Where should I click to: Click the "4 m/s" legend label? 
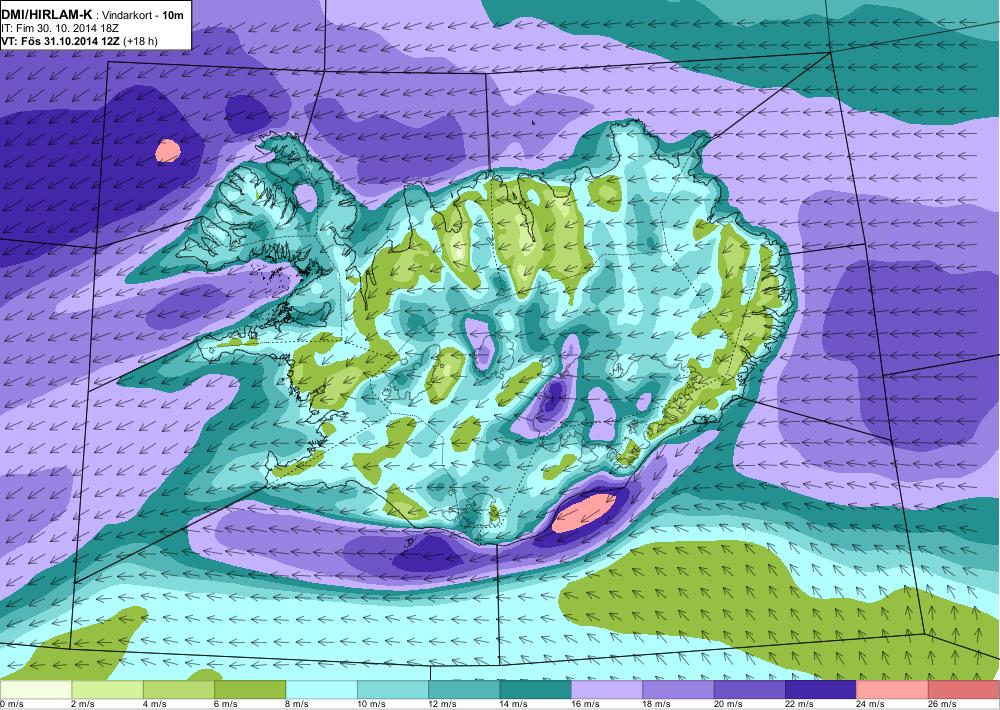click(155, 704)
